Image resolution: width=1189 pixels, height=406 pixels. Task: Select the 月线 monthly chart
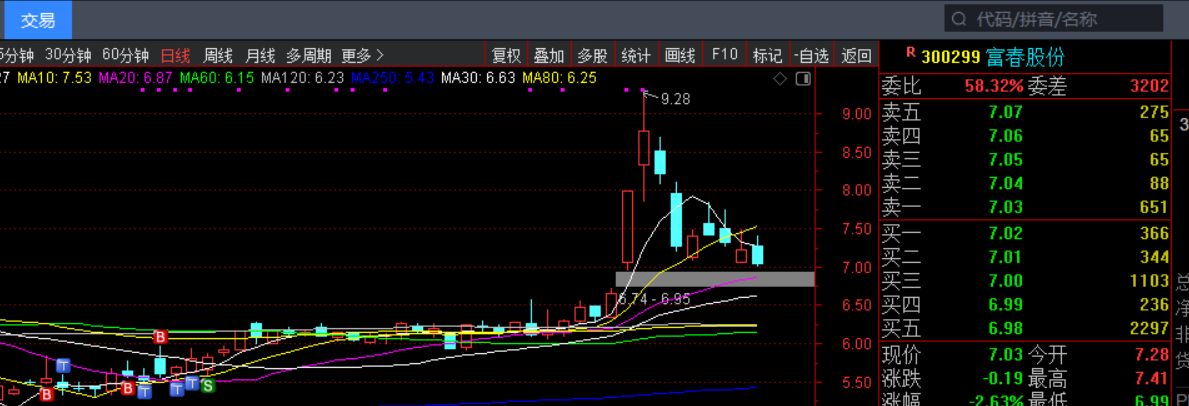(260, 55)
